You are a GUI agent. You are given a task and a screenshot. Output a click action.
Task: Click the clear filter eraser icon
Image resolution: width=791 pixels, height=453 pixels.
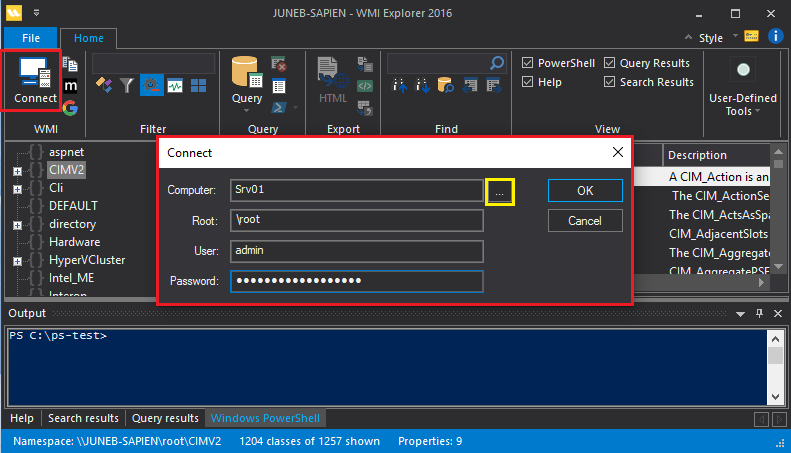(x=104, y=85)
